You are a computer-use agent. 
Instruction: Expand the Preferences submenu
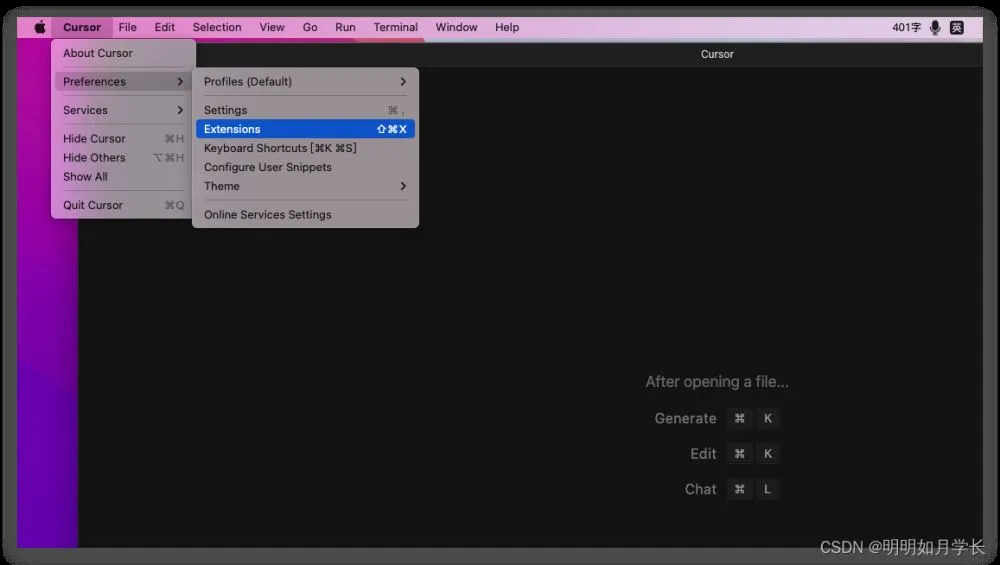[123, 82]
